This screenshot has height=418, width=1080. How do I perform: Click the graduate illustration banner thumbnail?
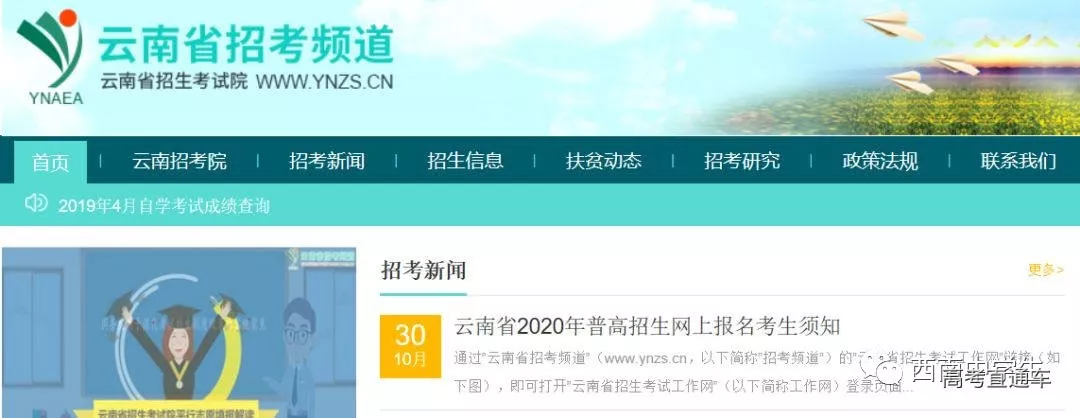(x=179, y=333)
